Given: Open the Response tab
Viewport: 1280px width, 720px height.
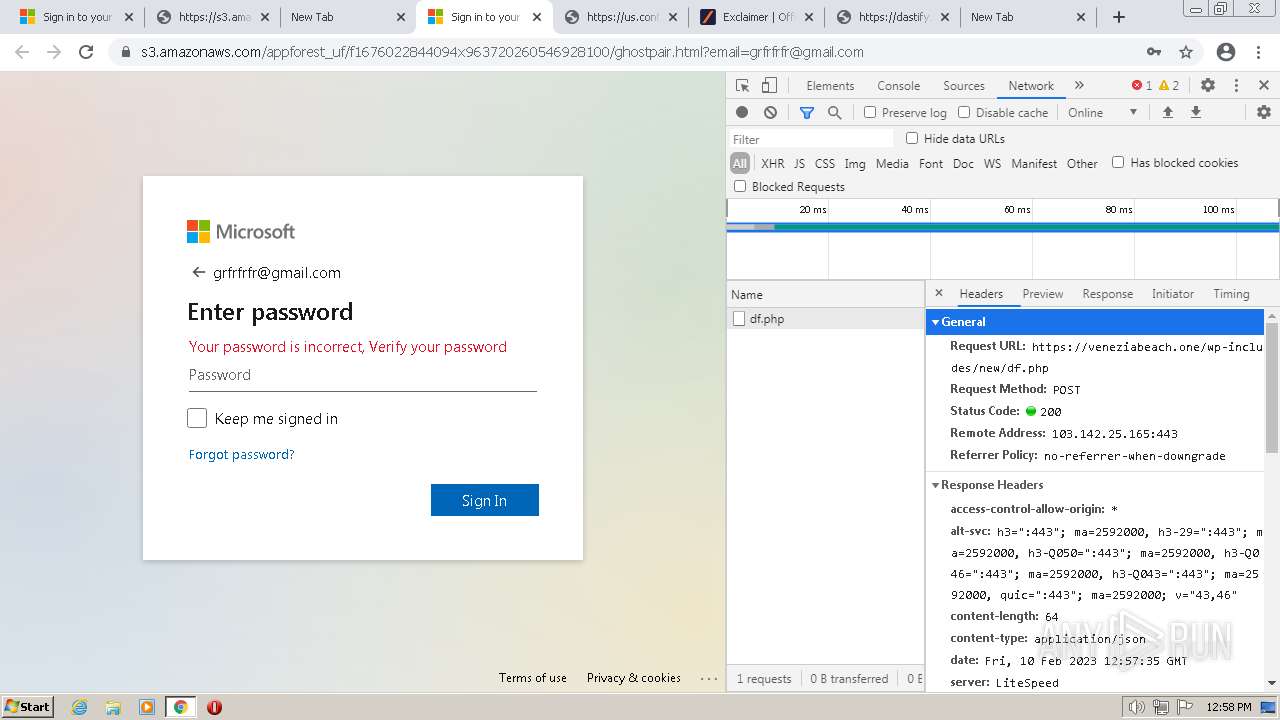Looking at the screenshot, I should [1107, 294].
